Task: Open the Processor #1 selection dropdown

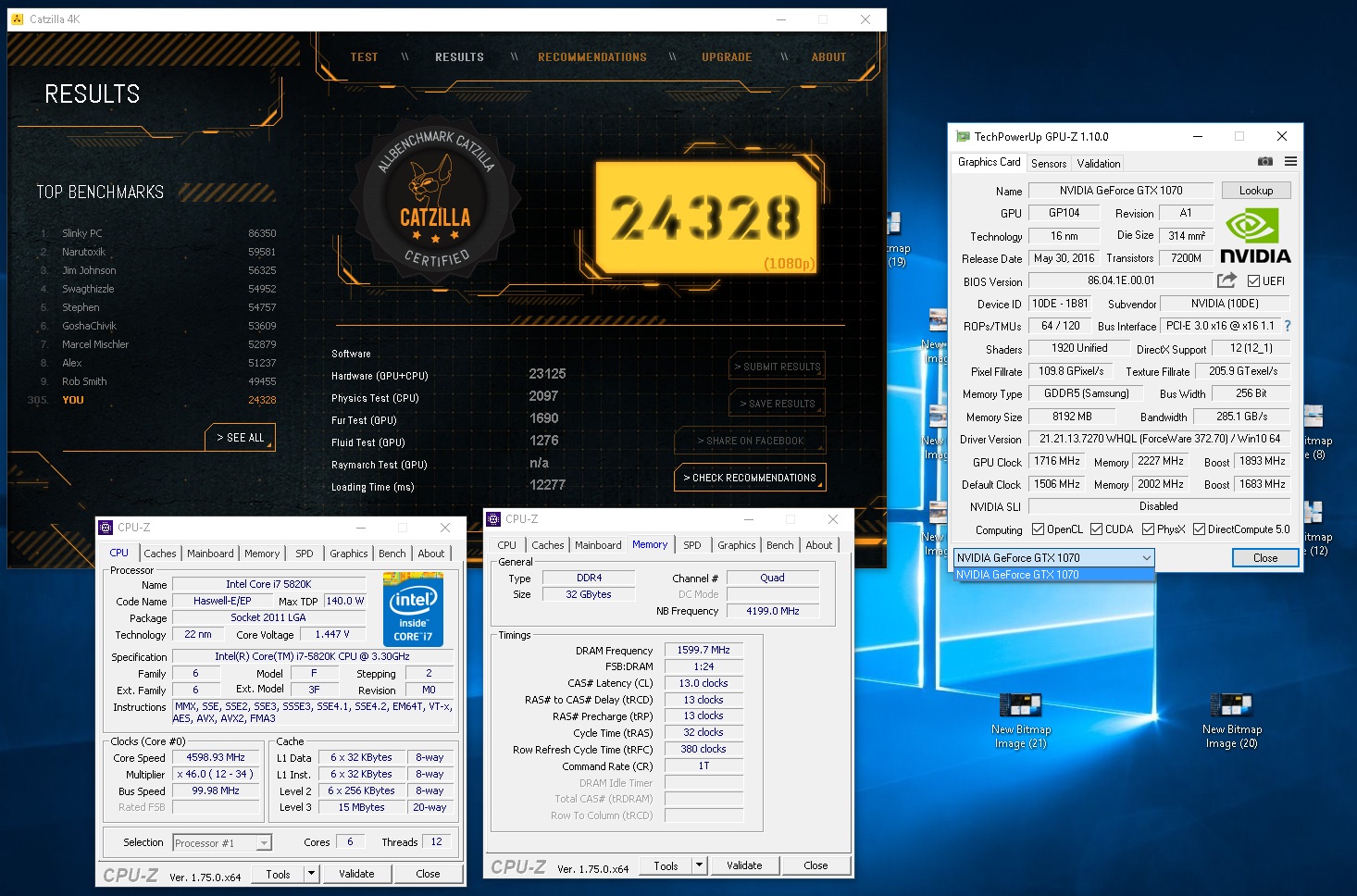Action: click(x=222, y=842)
